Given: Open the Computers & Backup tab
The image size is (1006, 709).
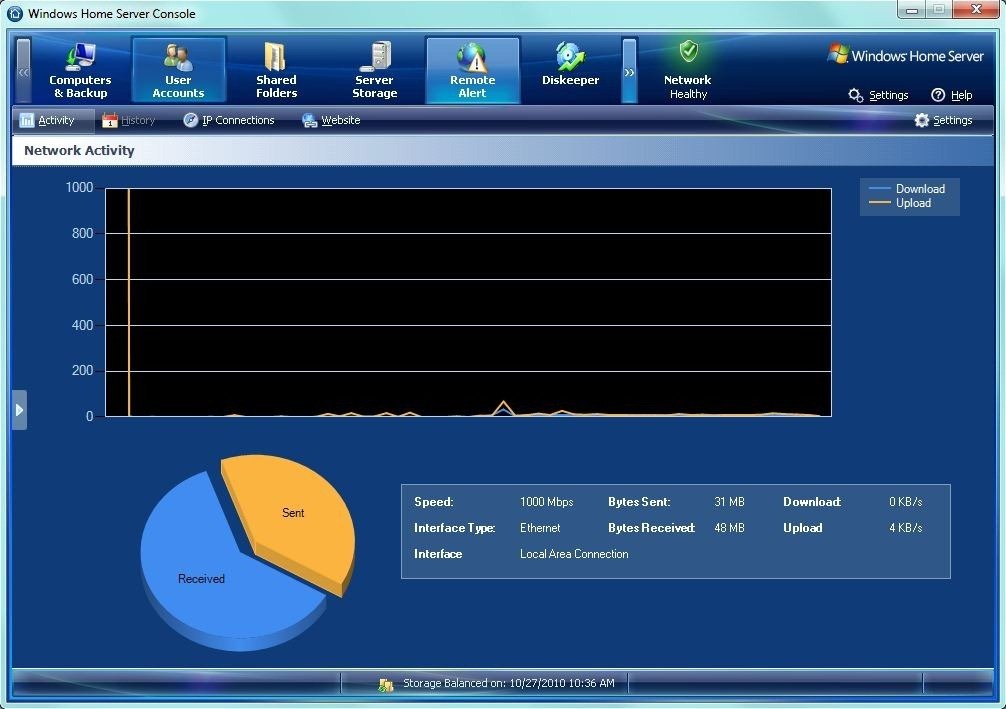Looking at the screenshot, I should 80,69.
